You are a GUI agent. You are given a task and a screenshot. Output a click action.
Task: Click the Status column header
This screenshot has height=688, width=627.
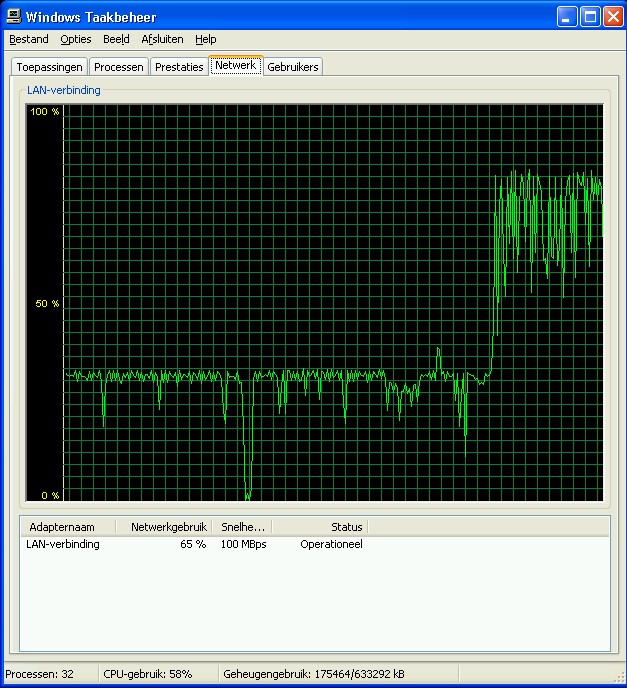320,527
